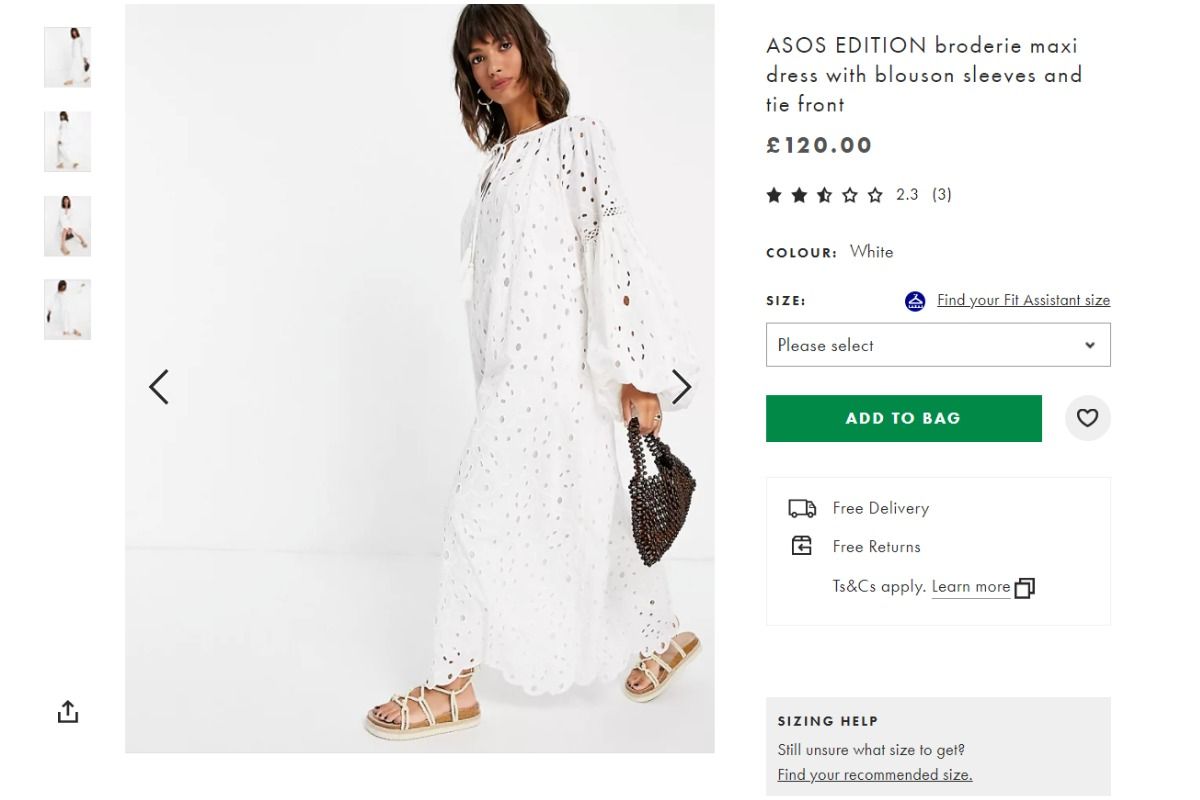The width and height of the screenshot is (1200, 800).
Task: Open the 'Please select' size dropdown
Action: tap(937, 345)
